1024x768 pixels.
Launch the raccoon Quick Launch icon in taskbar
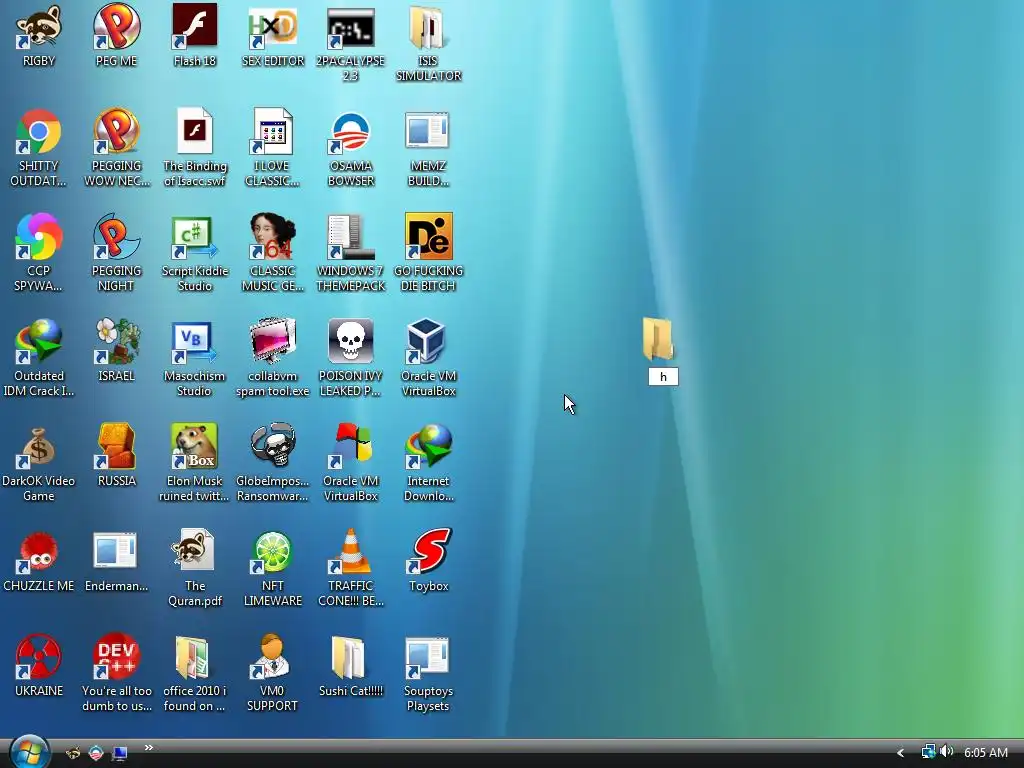coord(73,754)
